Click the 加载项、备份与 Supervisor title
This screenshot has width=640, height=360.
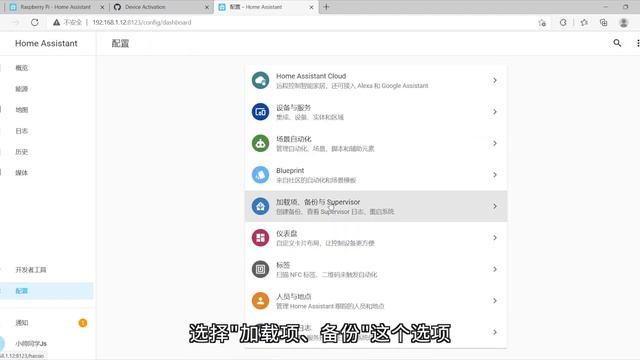click(318, 202)
